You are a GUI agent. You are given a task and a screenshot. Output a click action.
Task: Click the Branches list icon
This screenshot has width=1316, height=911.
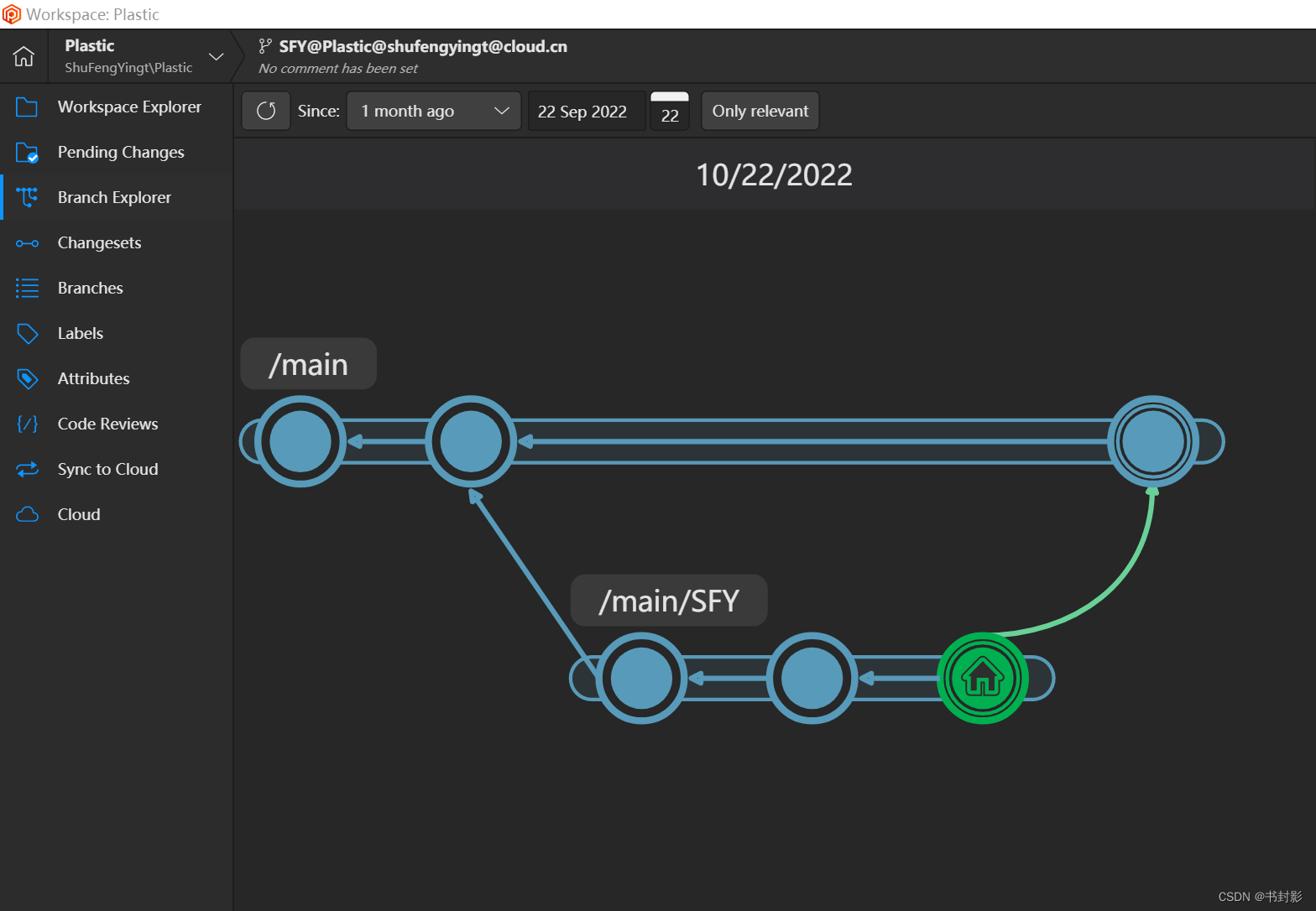click(x=27, y=289)
